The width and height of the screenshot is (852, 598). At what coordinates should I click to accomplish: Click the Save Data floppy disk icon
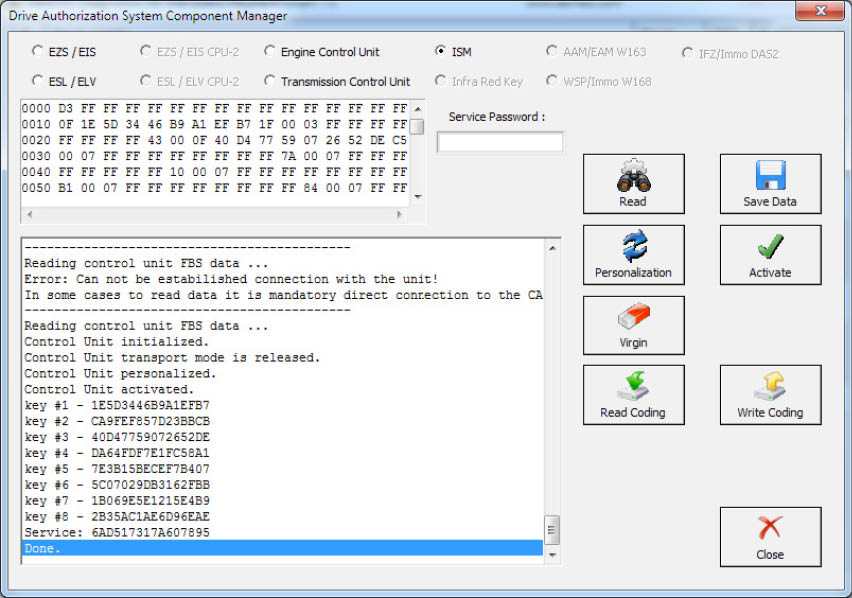click(x=770, y=177)
